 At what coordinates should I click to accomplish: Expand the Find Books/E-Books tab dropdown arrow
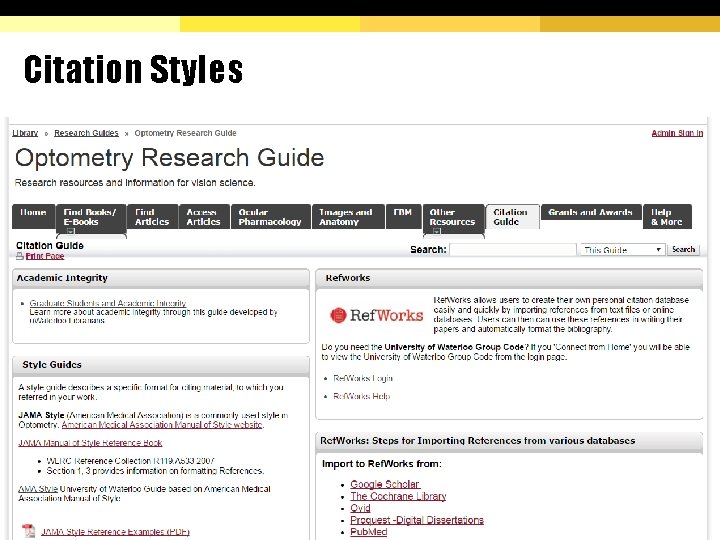(70, 231)
